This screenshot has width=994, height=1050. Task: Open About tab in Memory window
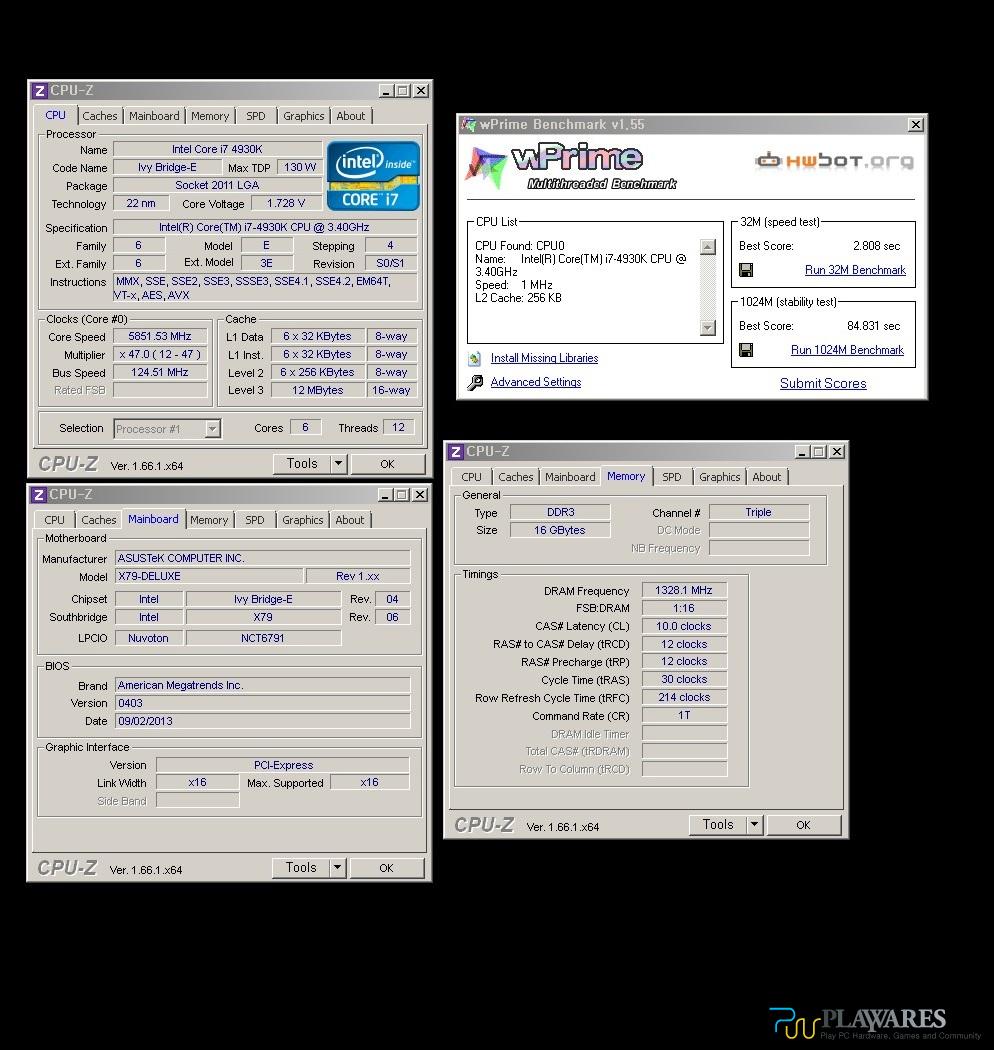766,477
